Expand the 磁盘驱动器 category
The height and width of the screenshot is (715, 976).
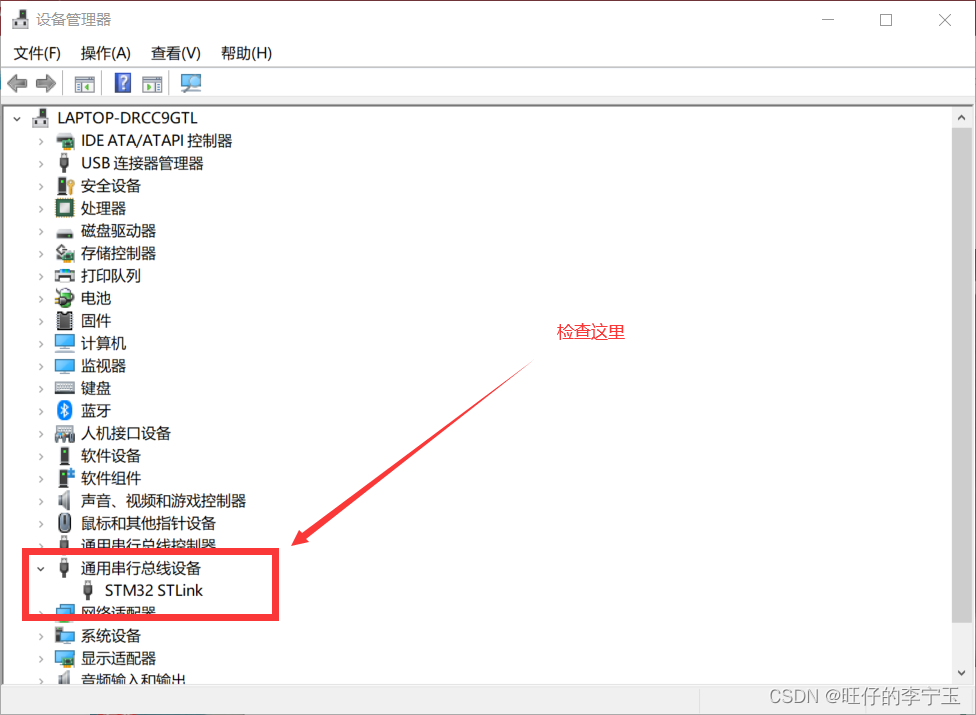[x=41, y=231]
